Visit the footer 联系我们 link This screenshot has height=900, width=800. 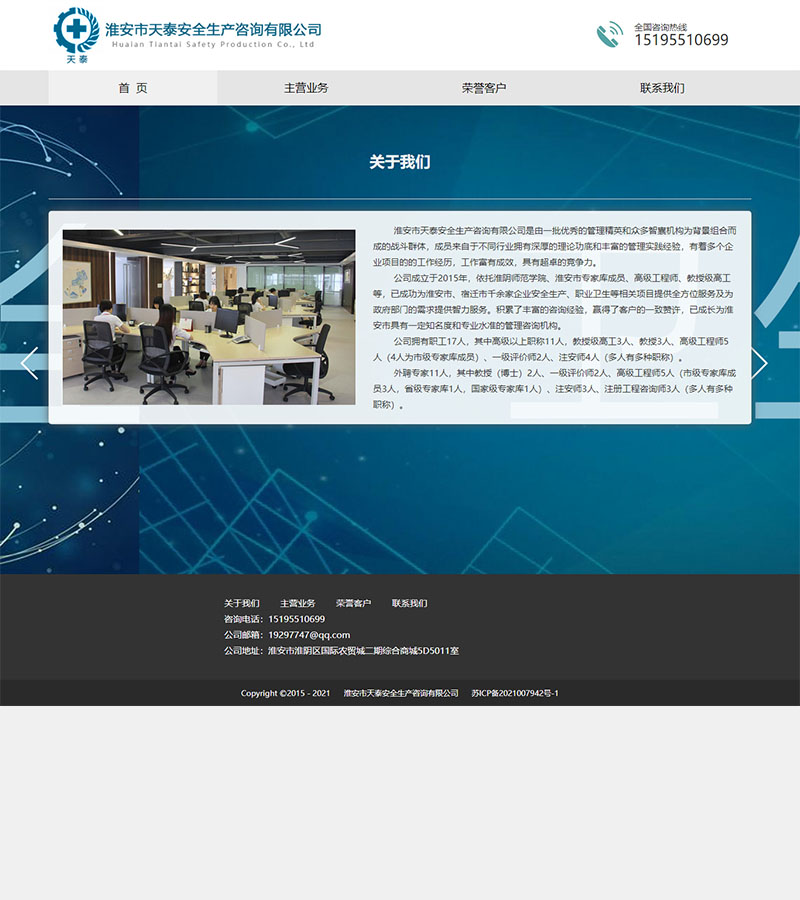pyautogui.click(x=409, y=603)
